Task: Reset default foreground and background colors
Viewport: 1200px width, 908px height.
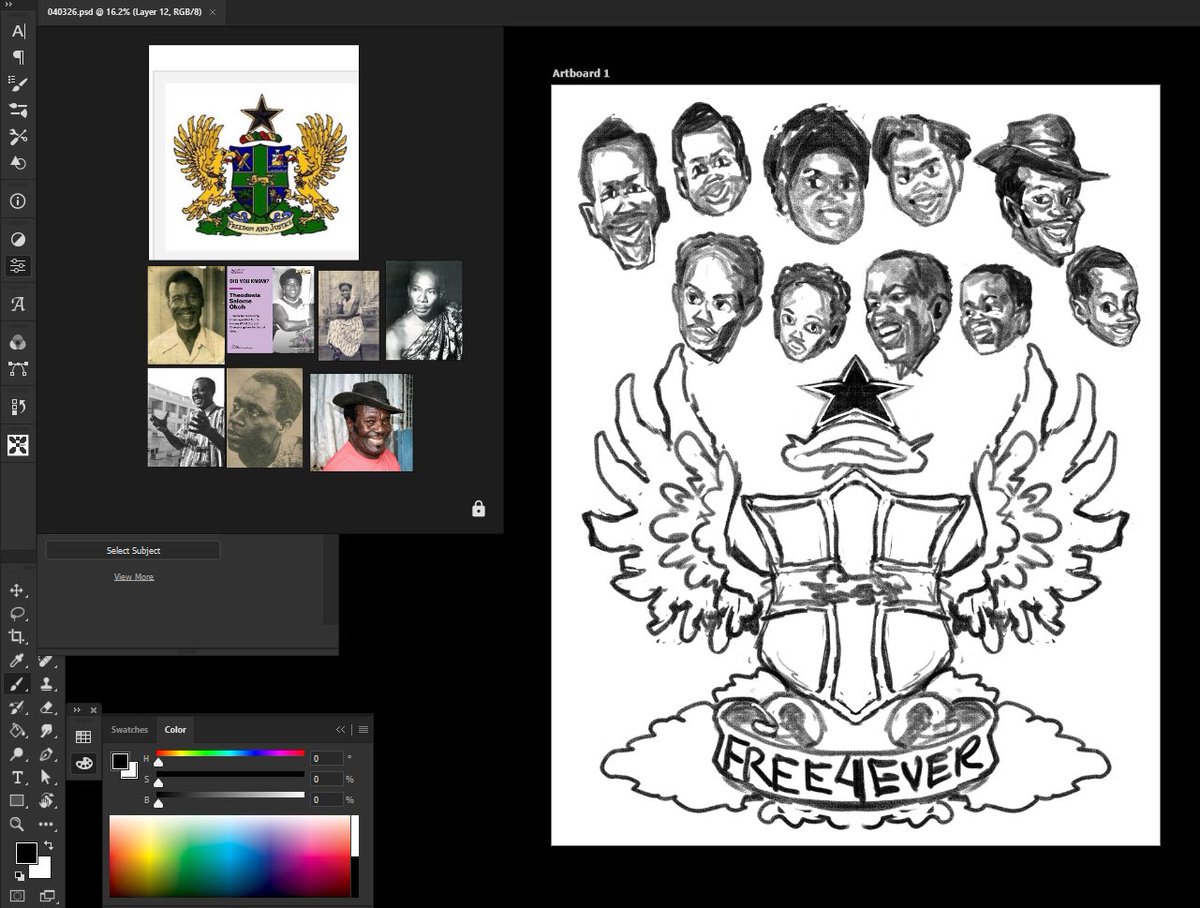Action: 19,877
